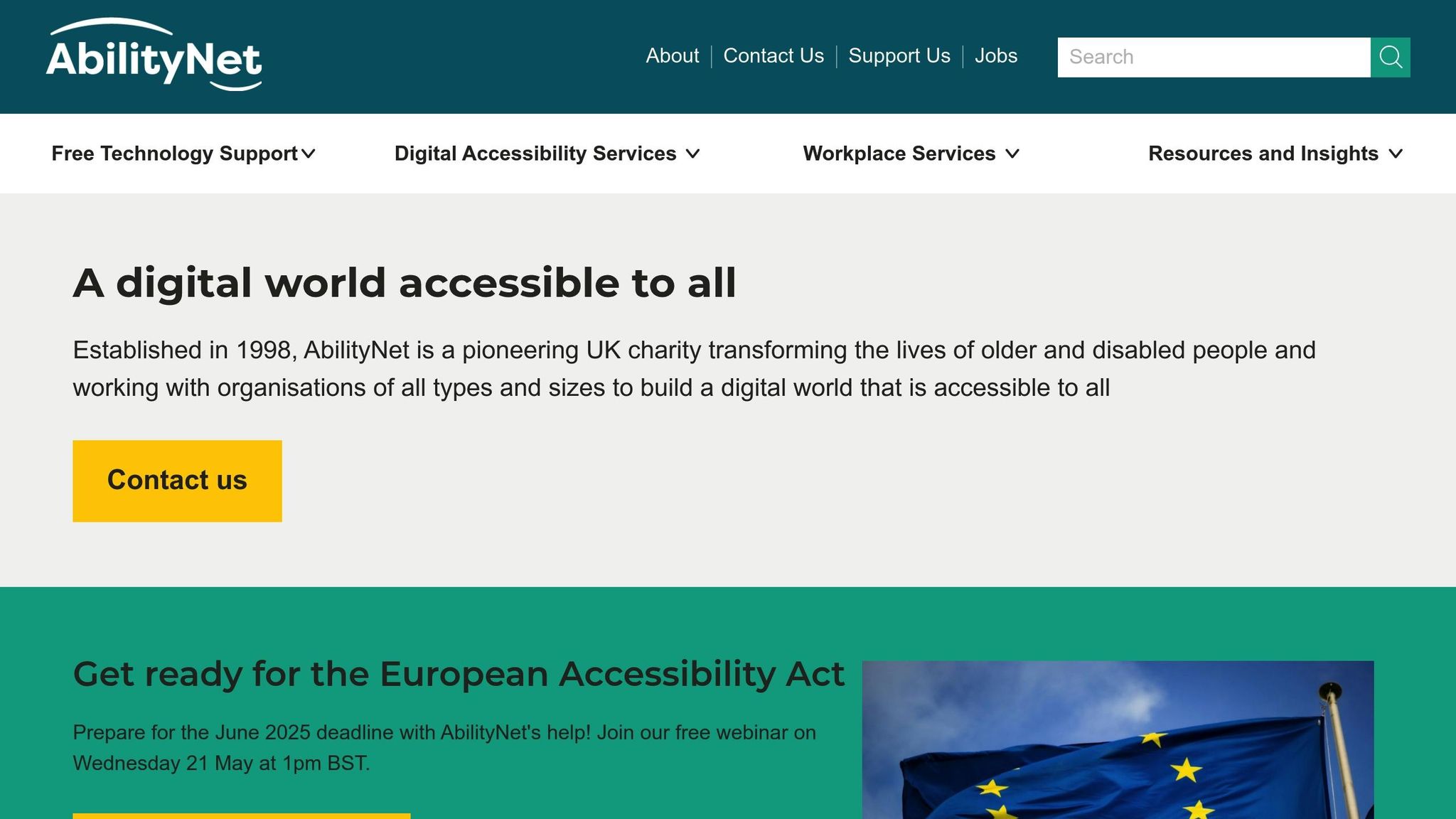Go to the Support Us page

(899, 55)
